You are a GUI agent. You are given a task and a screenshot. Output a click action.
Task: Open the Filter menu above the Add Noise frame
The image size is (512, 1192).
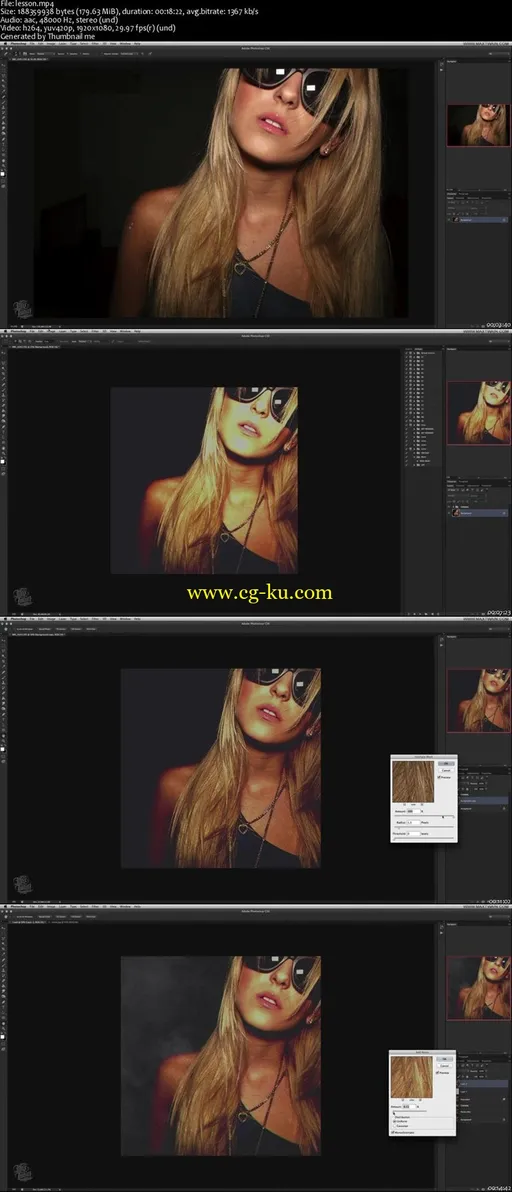pyautogui.click(x=94, y=906)
